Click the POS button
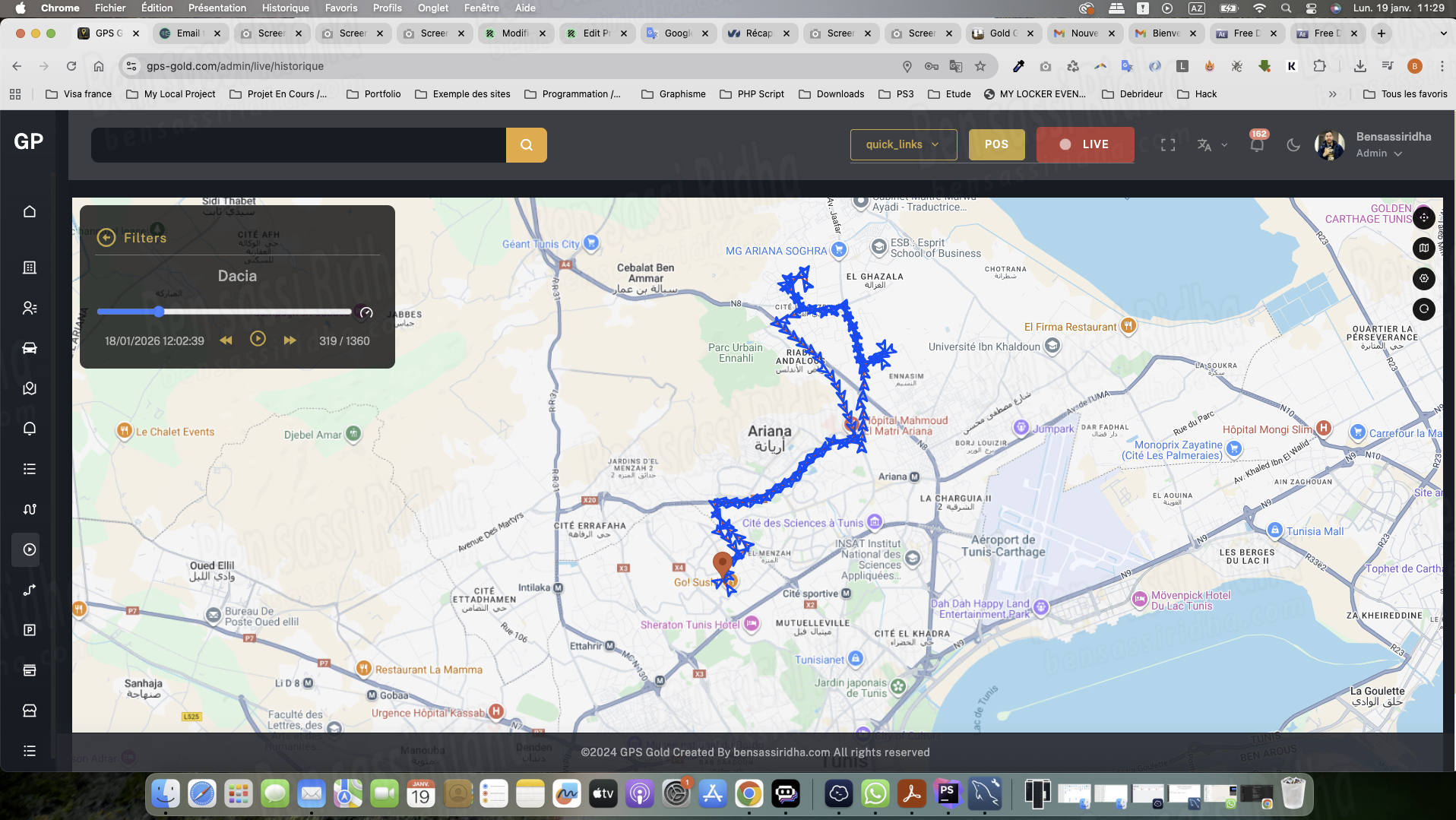This screenshot has width=1456, height=820. pyautogui.click(x=996, y=144)
